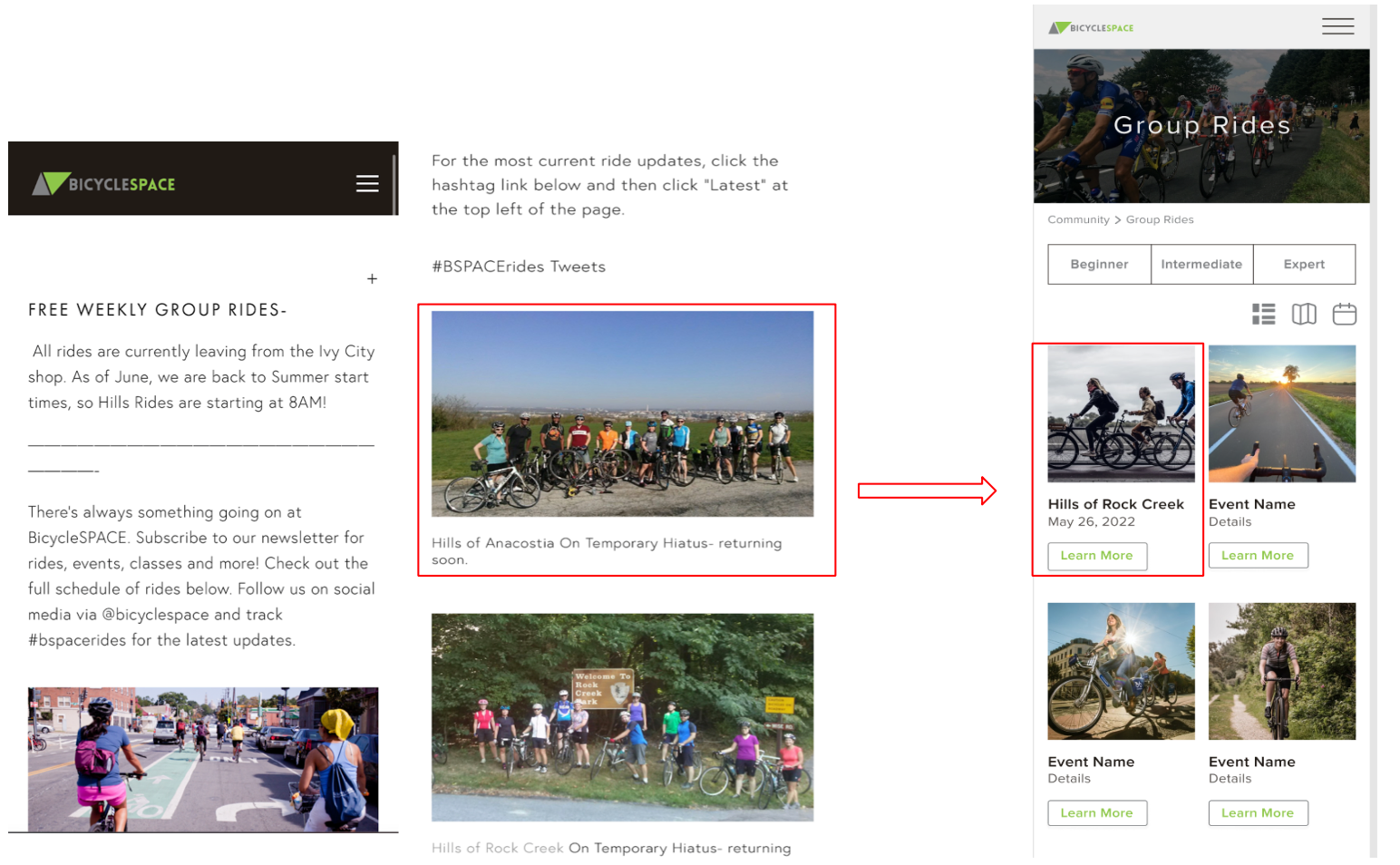1400x865 pixels.
Task: Select the Expert tab
Action: (1304, 264)
